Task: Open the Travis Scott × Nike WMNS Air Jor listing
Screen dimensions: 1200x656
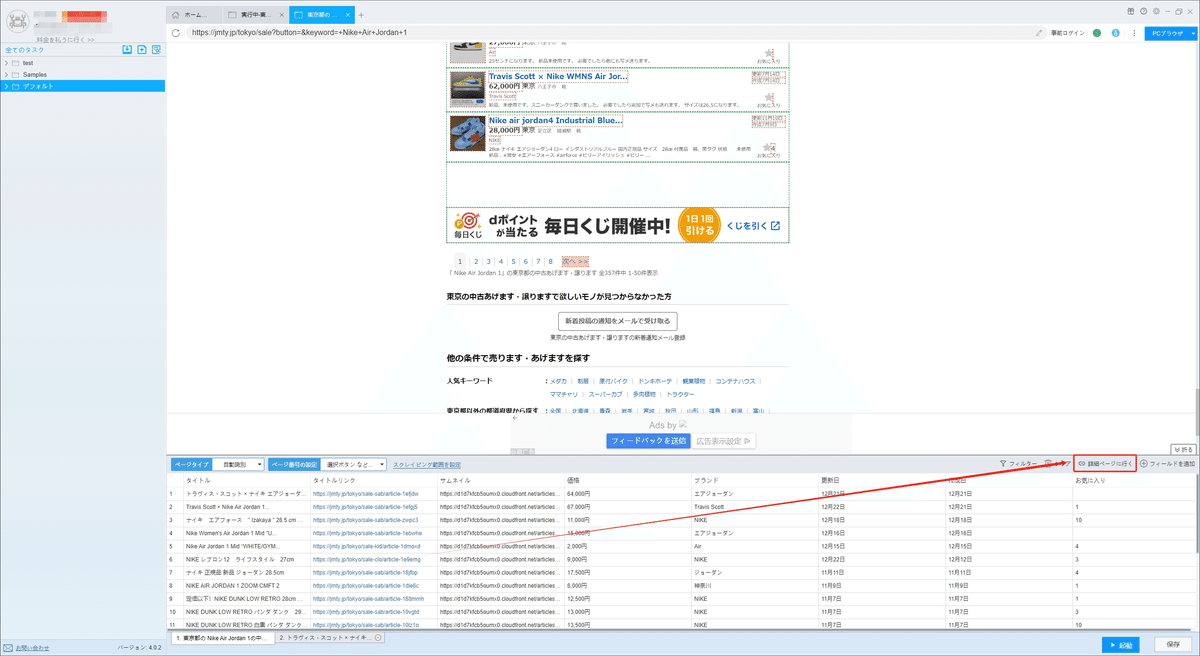Action: coord(558,76)
